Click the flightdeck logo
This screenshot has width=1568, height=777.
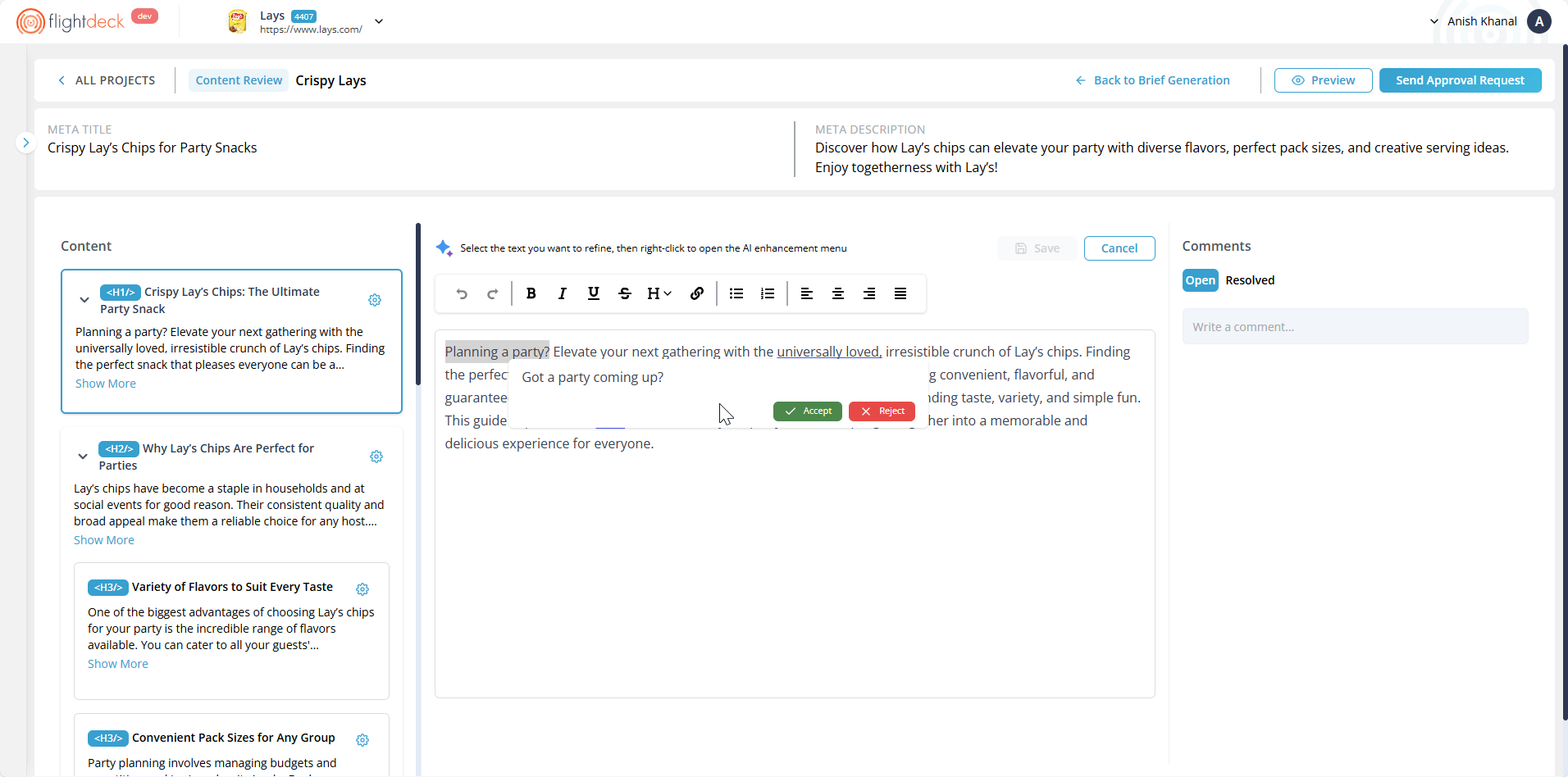(71, 21)
